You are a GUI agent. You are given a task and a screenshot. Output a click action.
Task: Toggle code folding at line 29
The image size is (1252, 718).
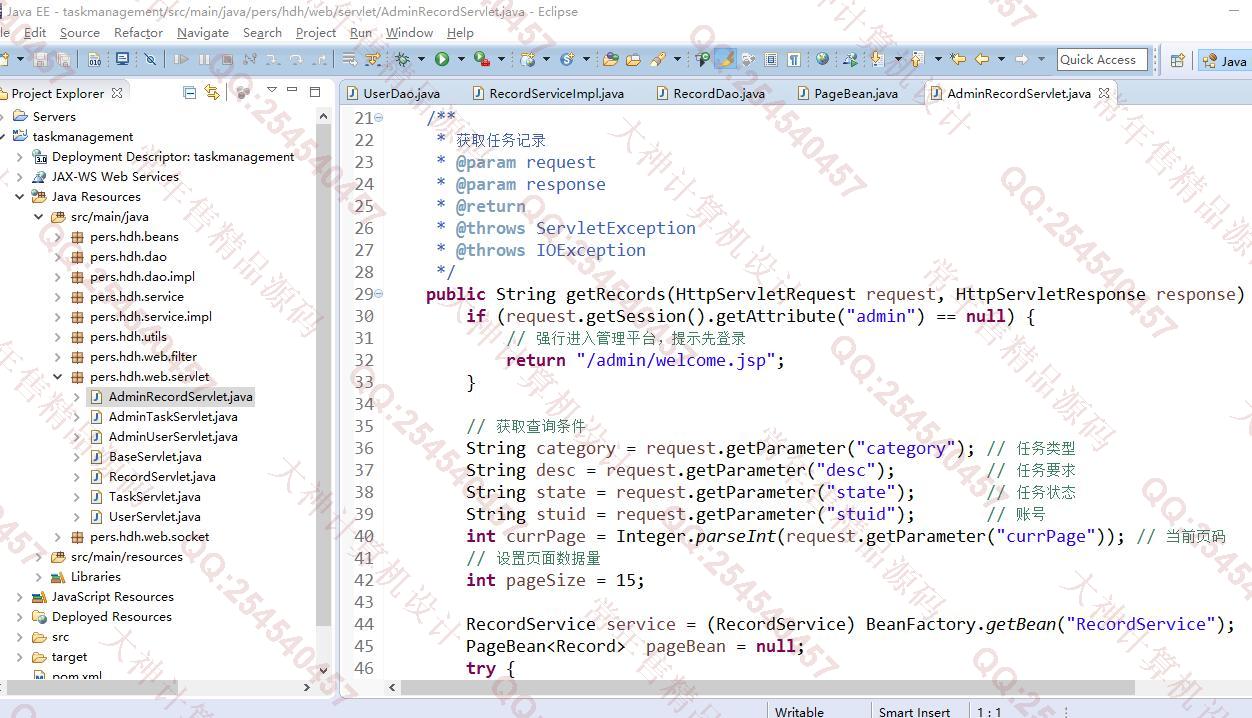pyautogui.click(x=378, y=294)
